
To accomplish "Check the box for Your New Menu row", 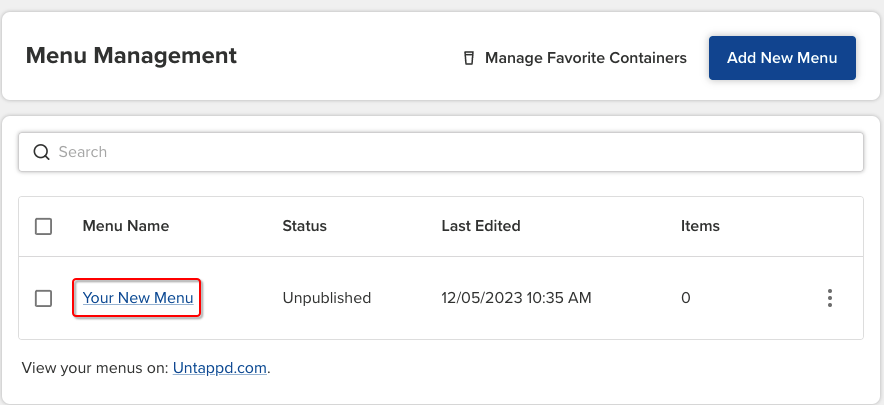I will click(44, 298).
